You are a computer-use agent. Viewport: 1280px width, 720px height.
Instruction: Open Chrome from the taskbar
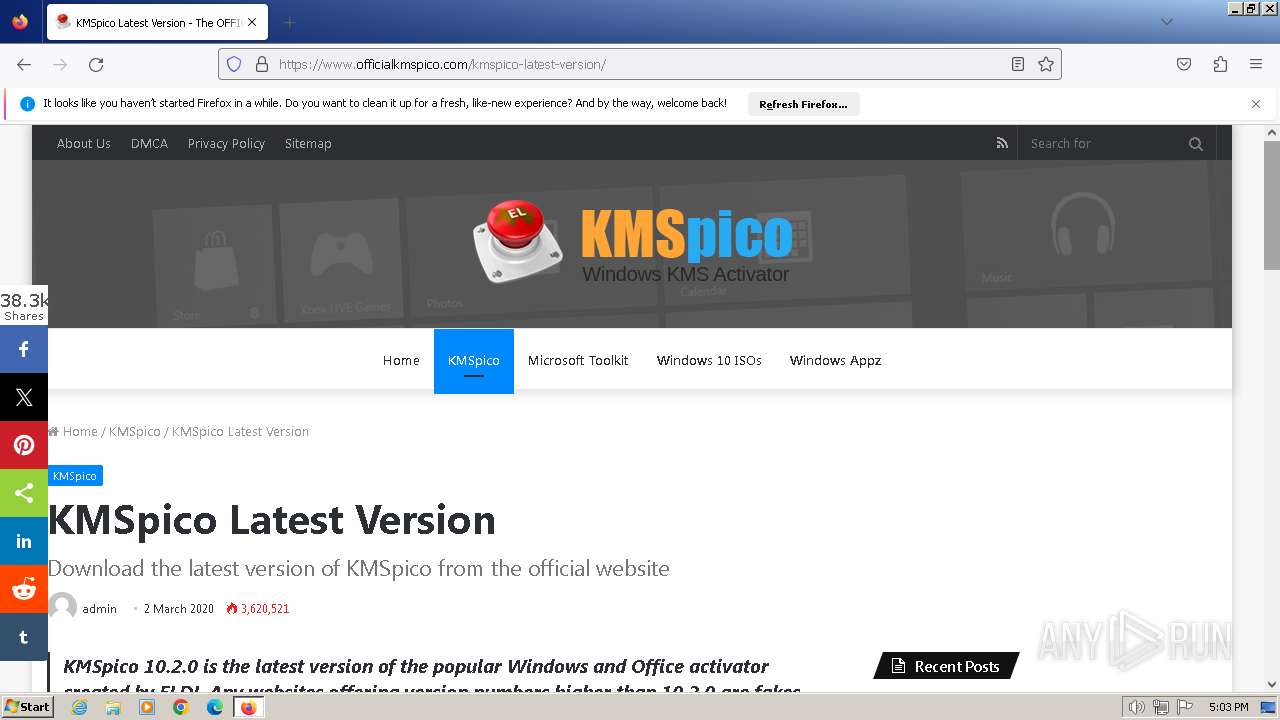[180, 707]
